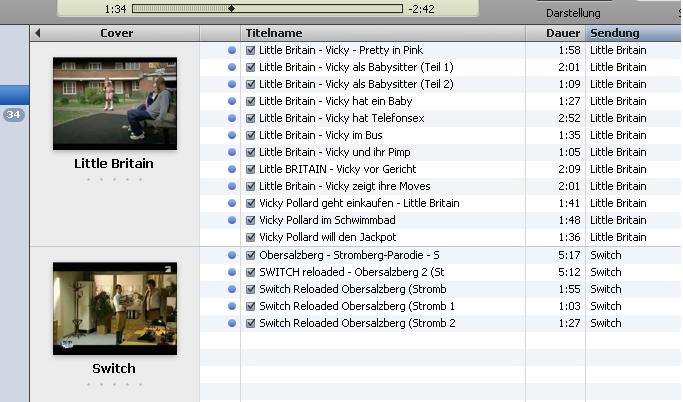Image resolution: width=683 pixels, height=402 pixels.
Task: Click the 34 badge in the sidebar
Action: coord(14,115)
